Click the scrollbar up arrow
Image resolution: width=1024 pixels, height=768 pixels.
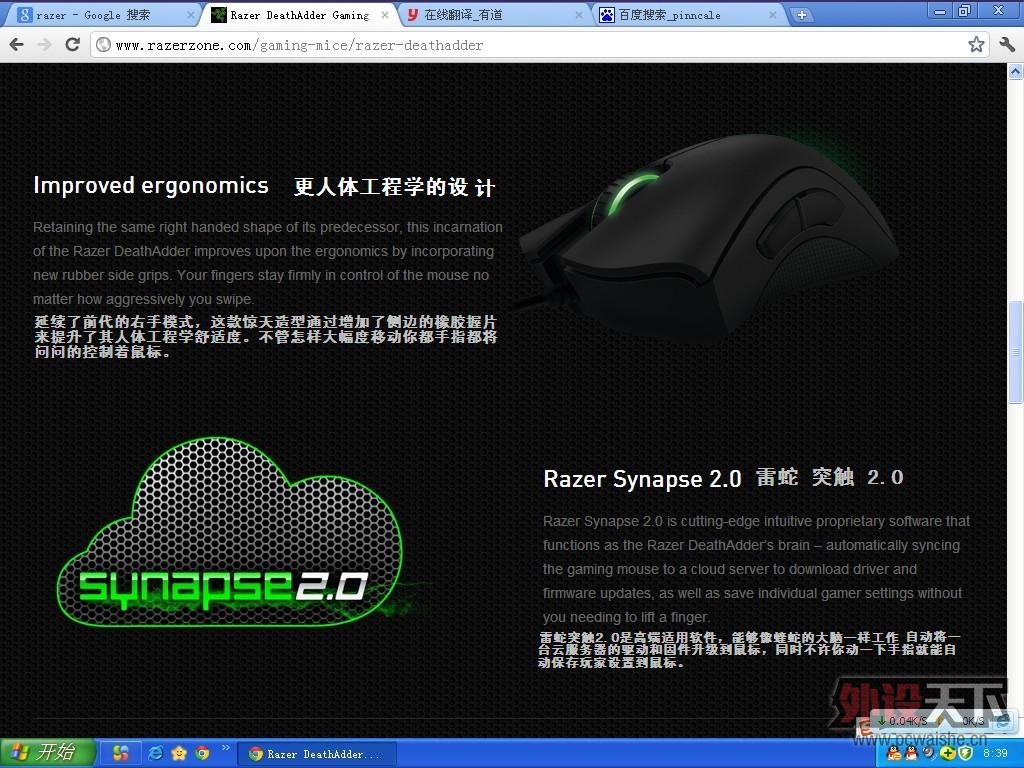pos(1016,71)
